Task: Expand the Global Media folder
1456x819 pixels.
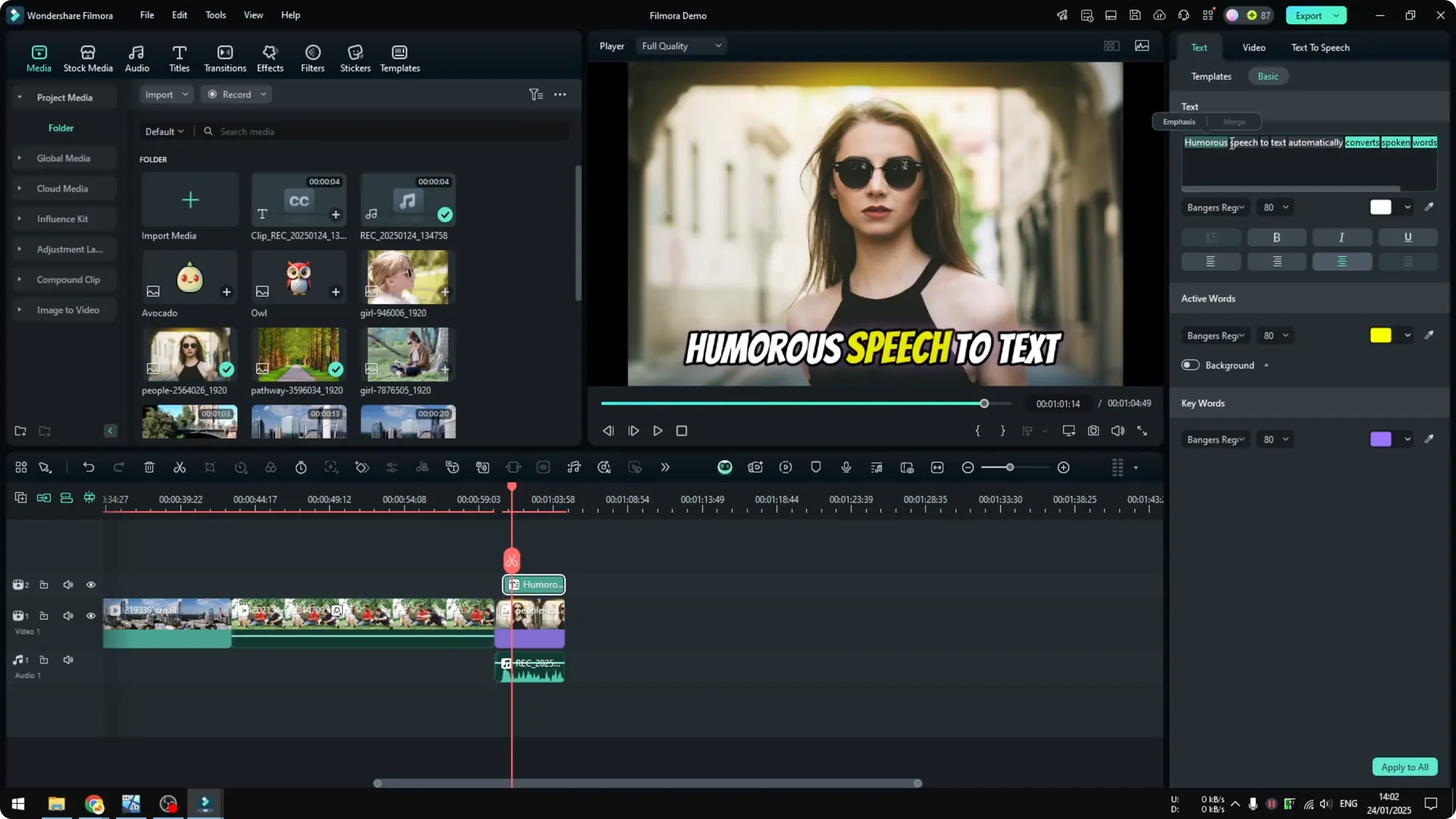Action: point(20,158)
